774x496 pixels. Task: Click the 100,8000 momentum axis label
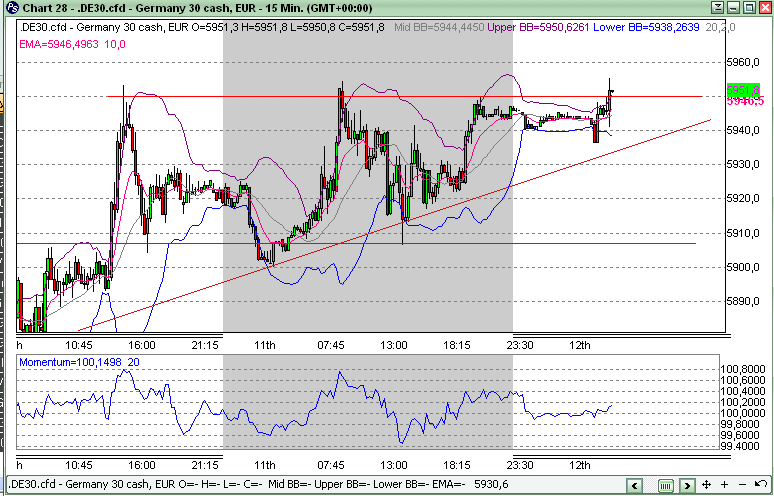(743, 369)
